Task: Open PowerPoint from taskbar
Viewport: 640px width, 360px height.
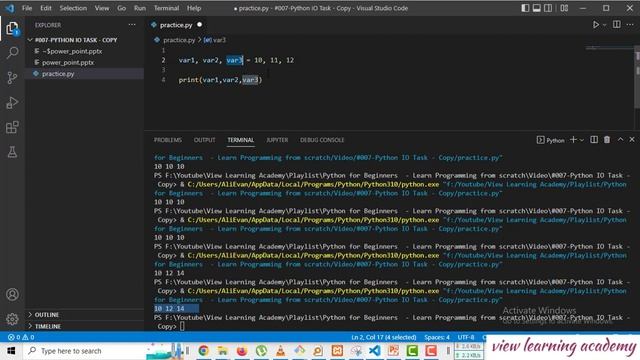Action: 393,351
